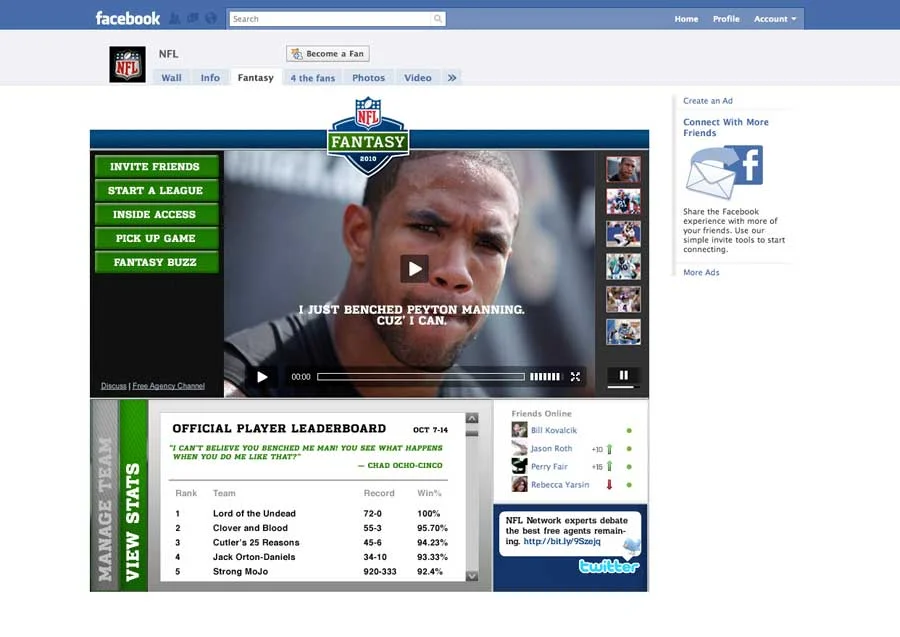Click Rebecca Yarsin's avatar
Viewport: 900px width, 637px height.
tap(519, 484)
